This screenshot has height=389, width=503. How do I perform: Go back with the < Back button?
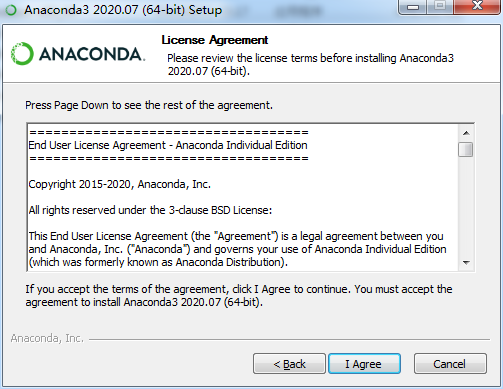289,364
